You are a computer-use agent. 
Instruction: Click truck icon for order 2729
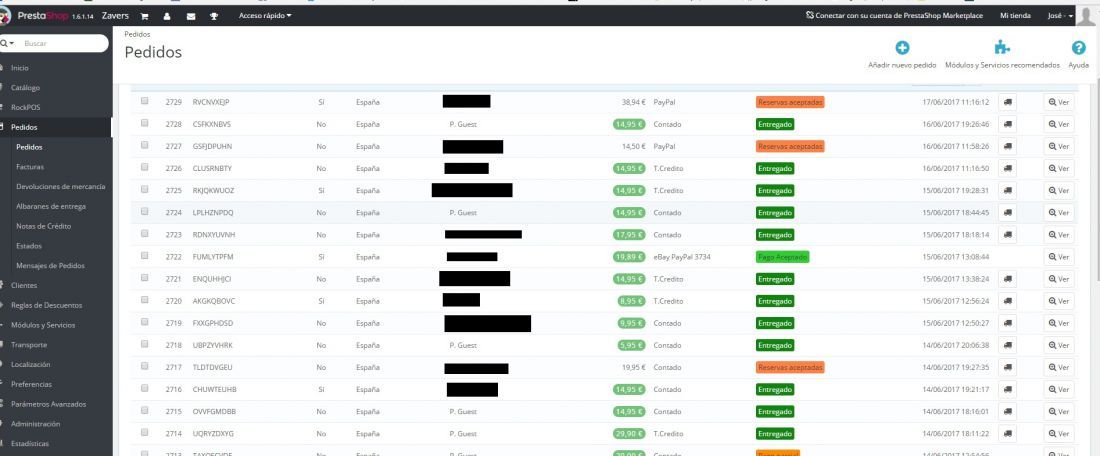(1007, 102)
